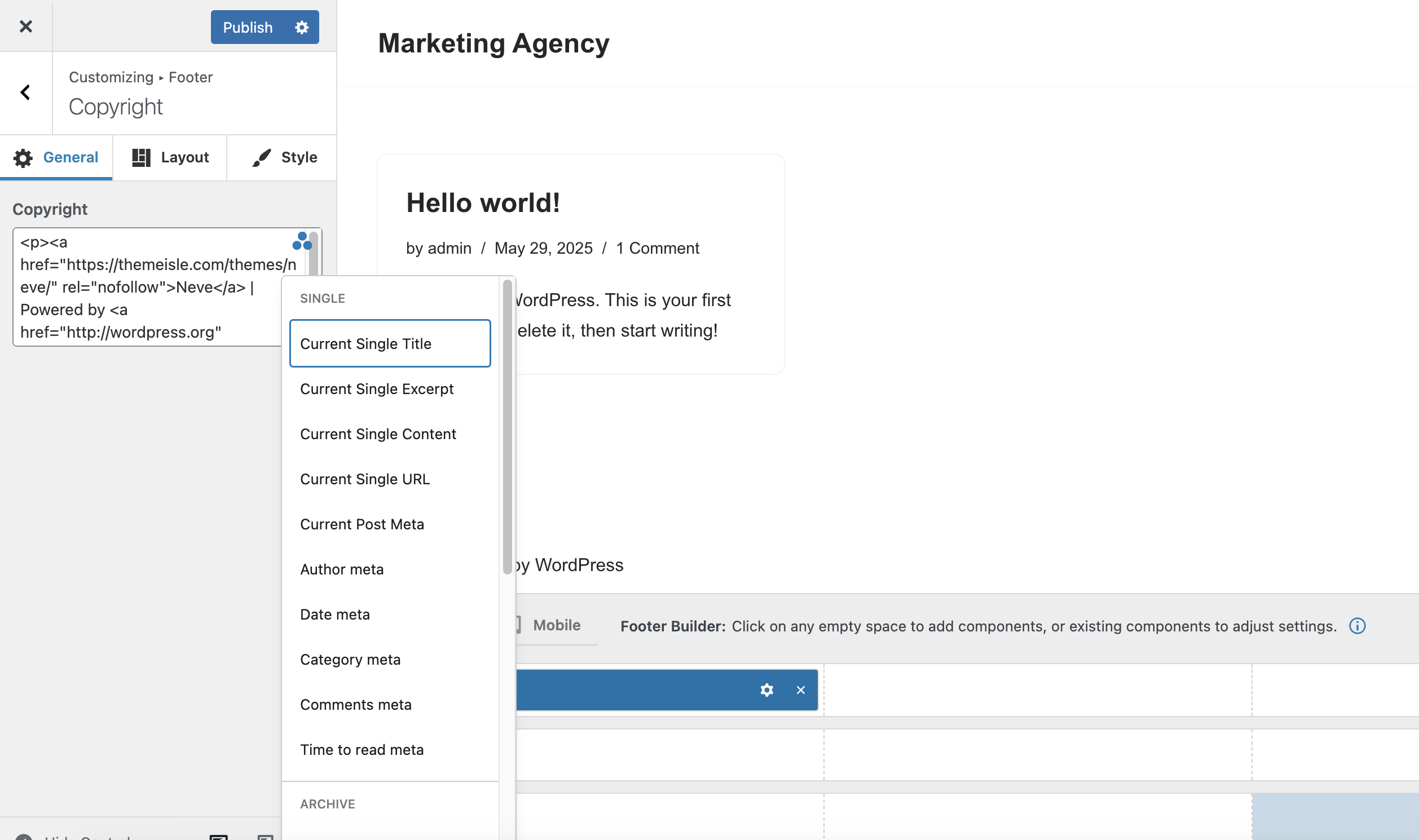Choose Current Single Excerpt from the list
Screen dimensions: 1419x840
tap(377, 389)
